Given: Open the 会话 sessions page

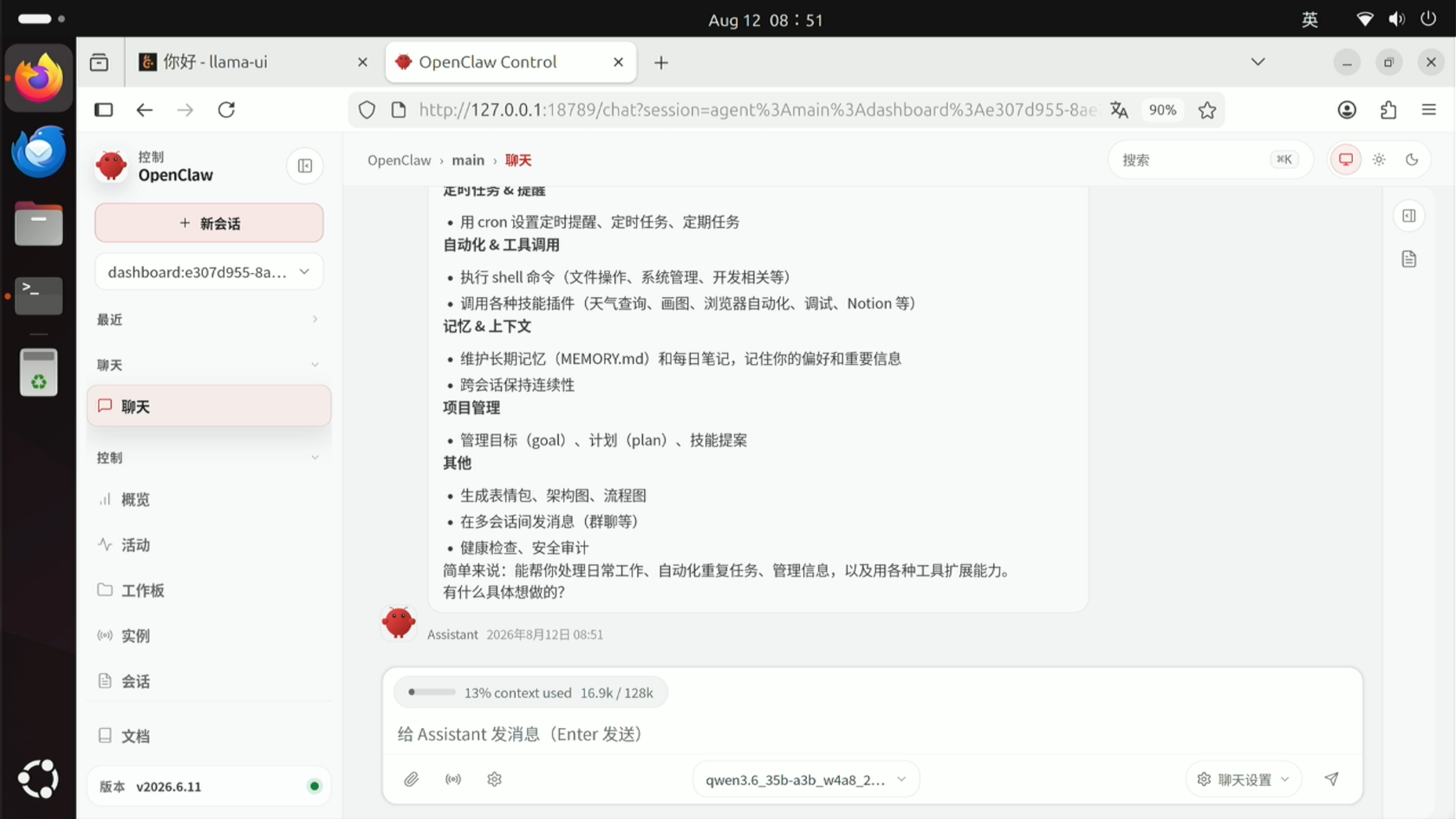Looking at the screenshot, I should click(x=209, y=681).
